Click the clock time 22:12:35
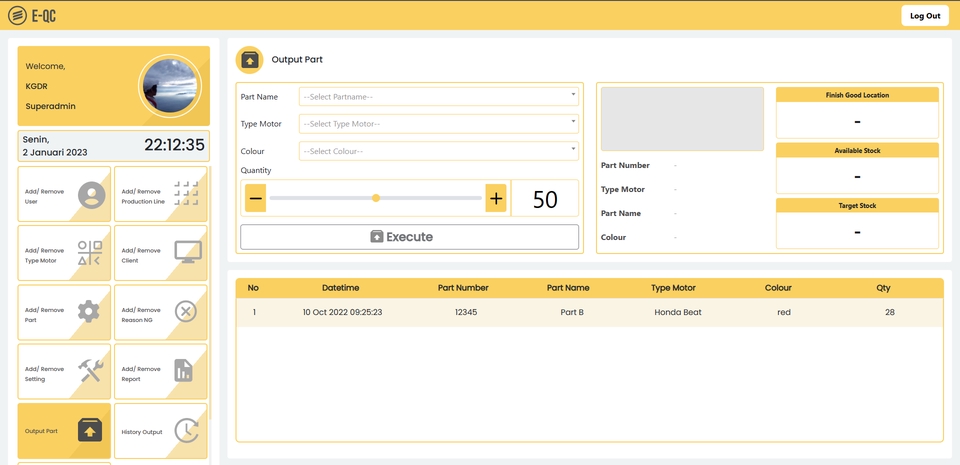Viewport: 960px width, 465px height. pyautogui.click(x=174, y=145)
